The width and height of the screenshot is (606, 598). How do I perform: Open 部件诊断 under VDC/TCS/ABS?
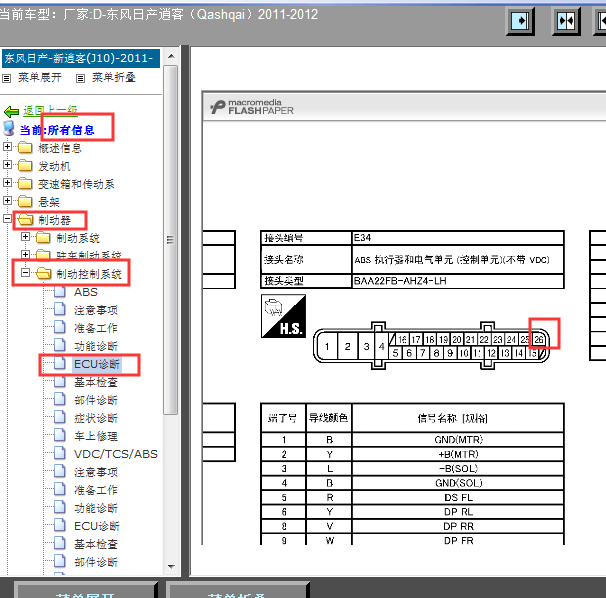tap(96, 562)
